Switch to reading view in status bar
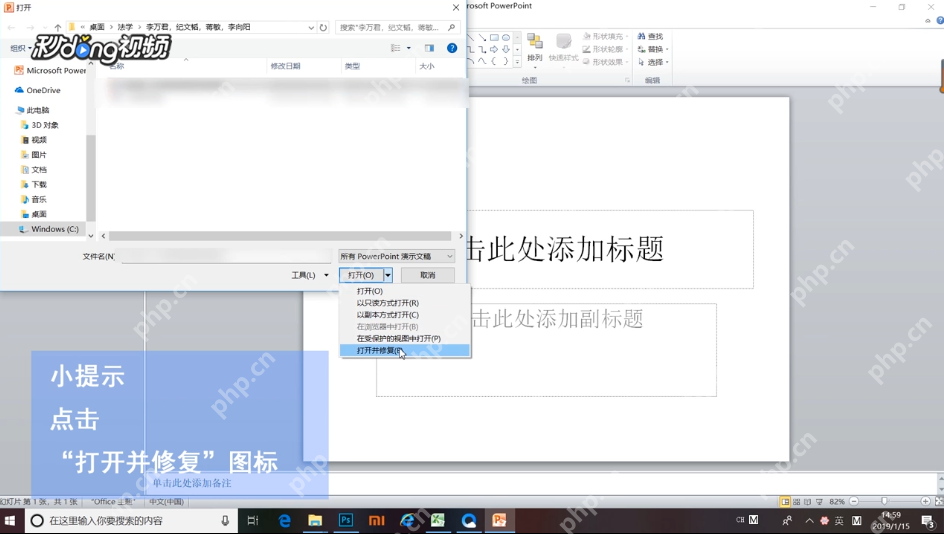The width and height of the screenshot is (944, 534). tap(807, 501)
